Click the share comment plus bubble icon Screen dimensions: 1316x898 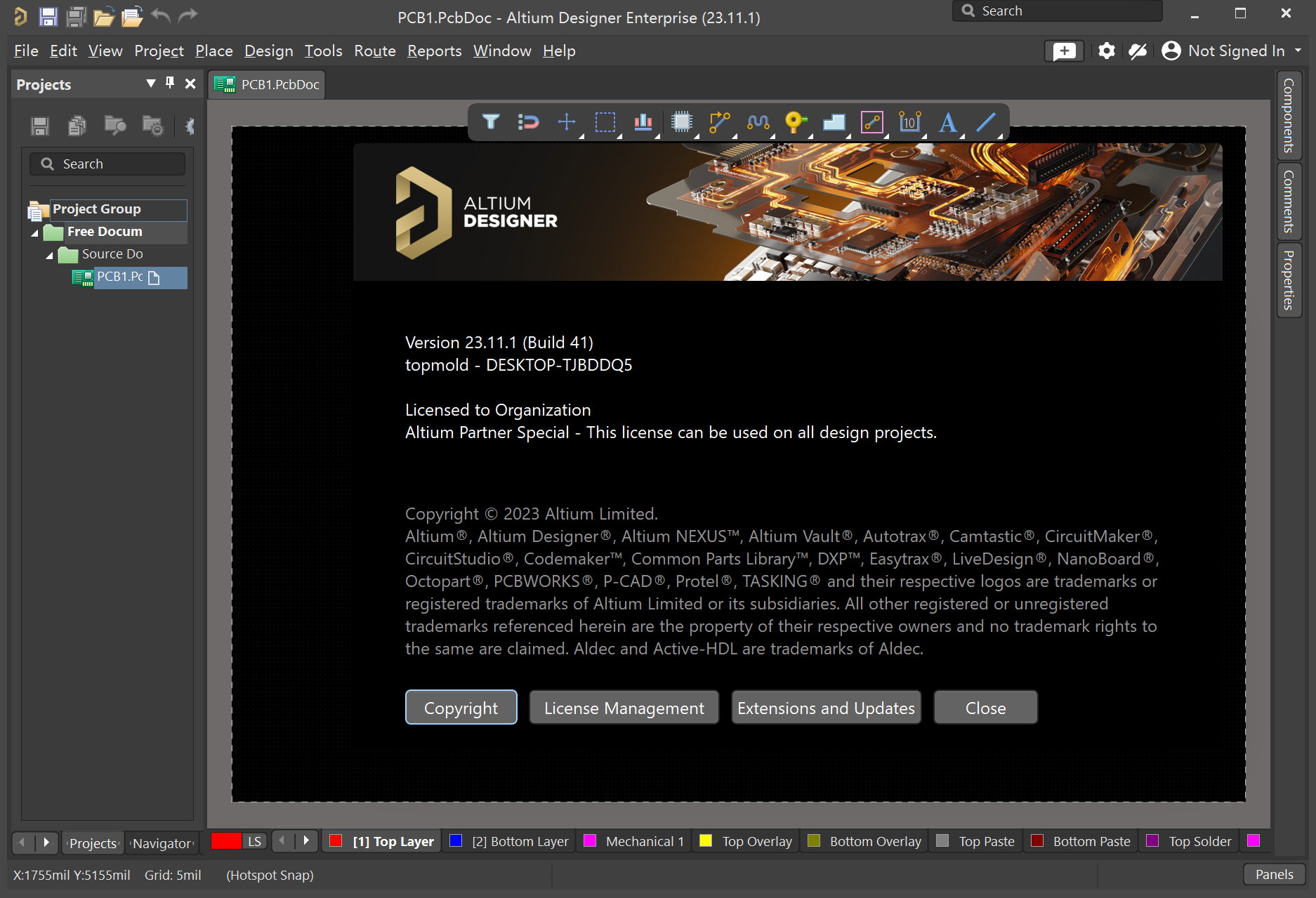click(1064, 51)
